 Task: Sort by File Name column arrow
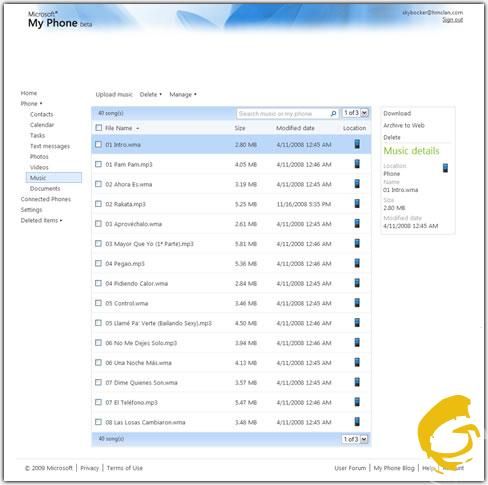point(137,128)
